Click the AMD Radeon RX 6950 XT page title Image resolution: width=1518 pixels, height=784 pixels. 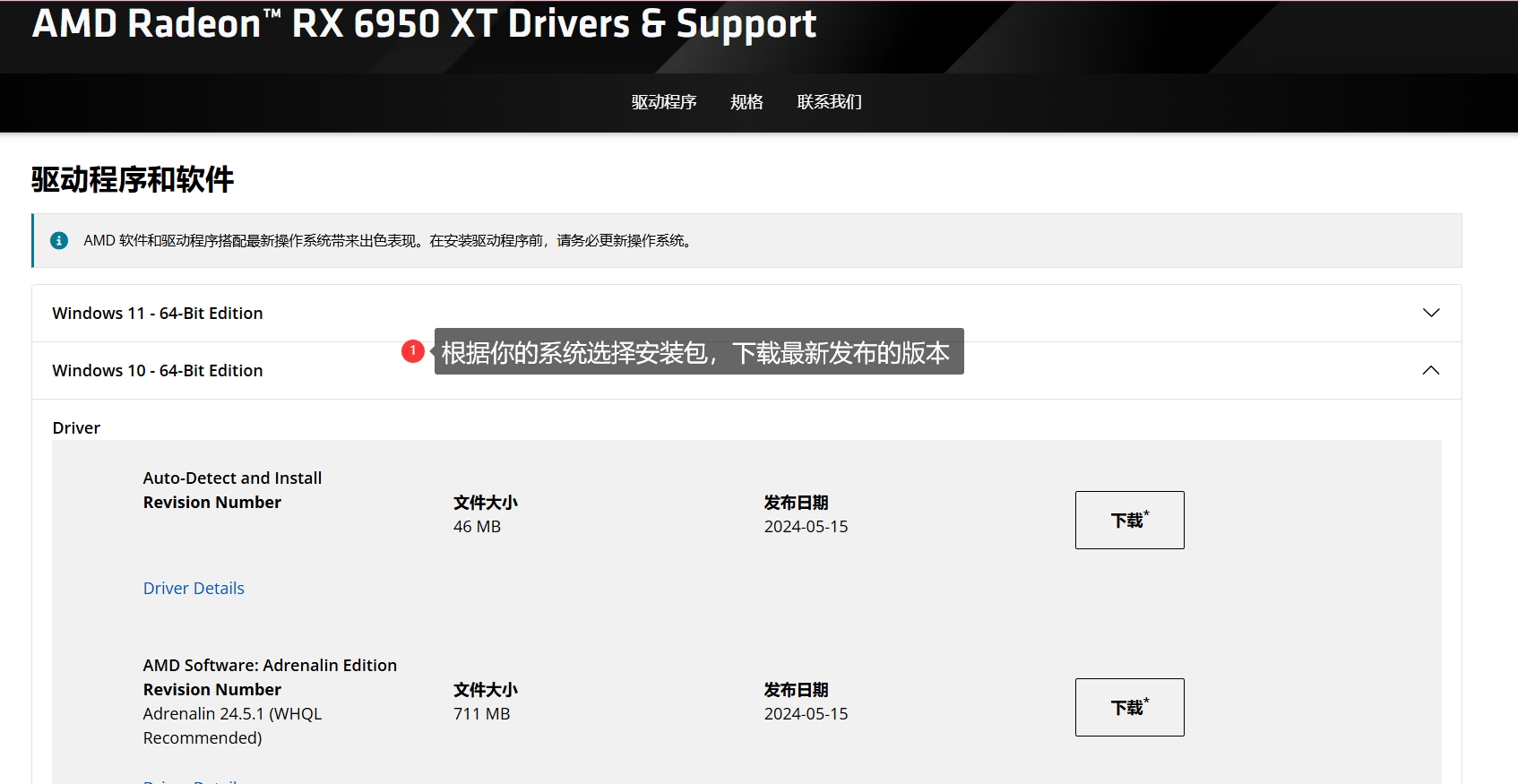tap(424, 24)
